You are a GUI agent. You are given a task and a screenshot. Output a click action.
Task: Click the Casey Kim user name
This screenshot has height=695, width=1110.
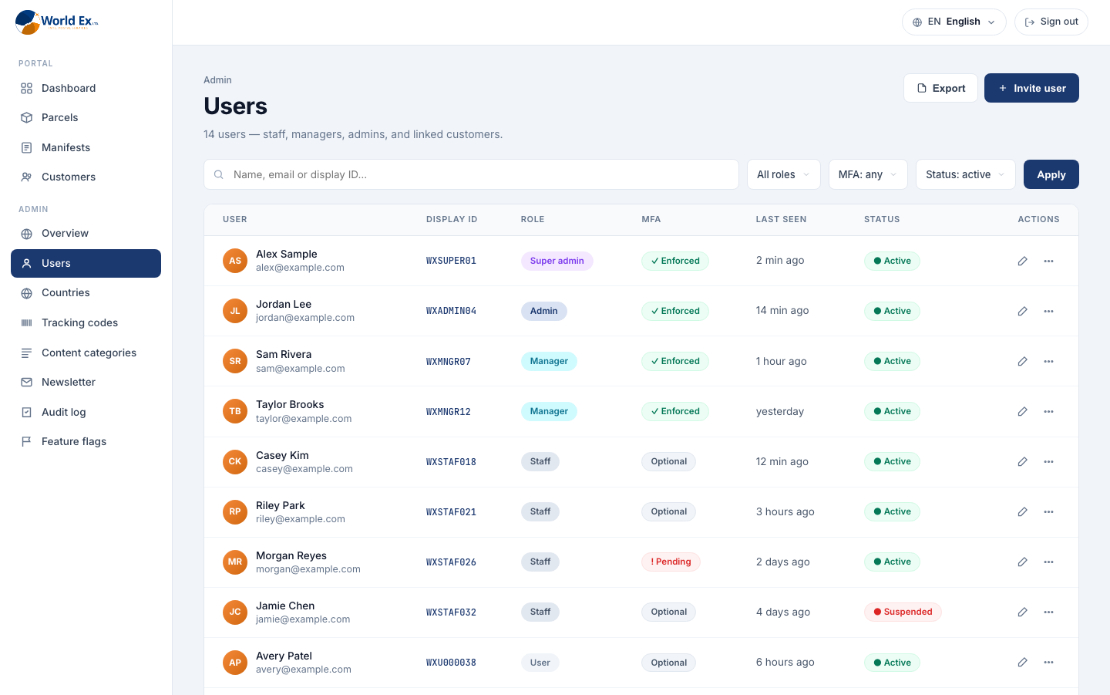(x=282, y=455)
